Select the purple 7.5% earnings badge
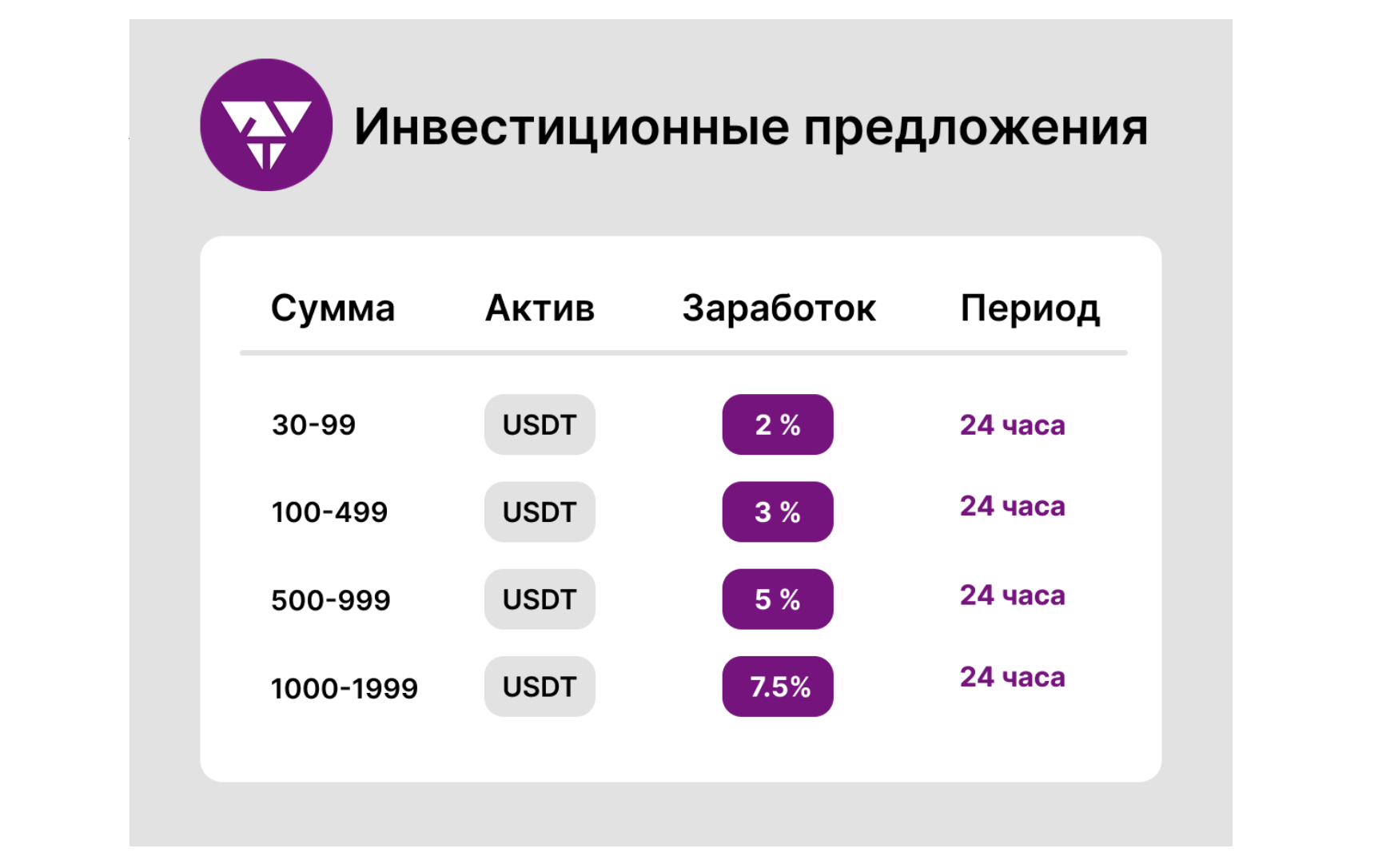This screenshot has height=868, width=1394. click(x=778, y=687)
